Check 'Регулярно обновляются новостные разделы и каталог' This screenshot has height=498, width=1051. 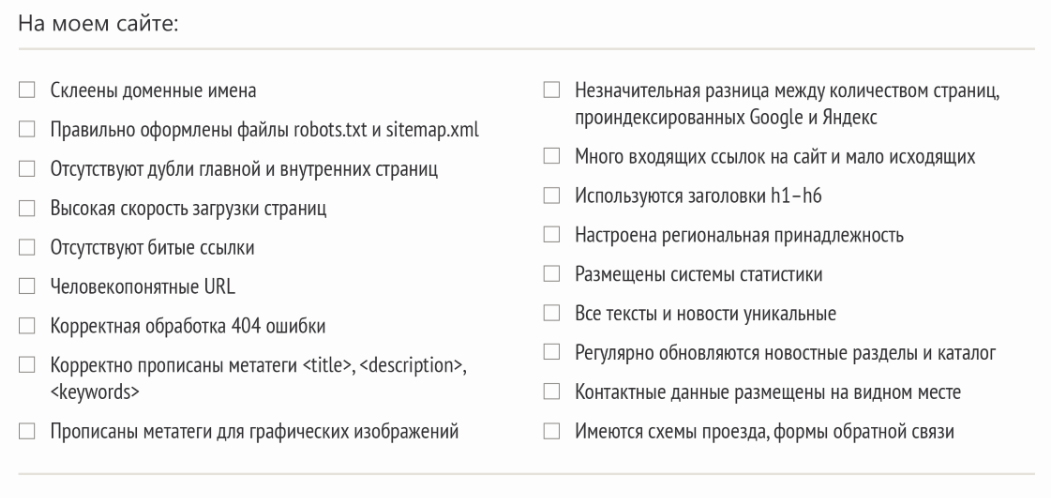tap(552, 352)
